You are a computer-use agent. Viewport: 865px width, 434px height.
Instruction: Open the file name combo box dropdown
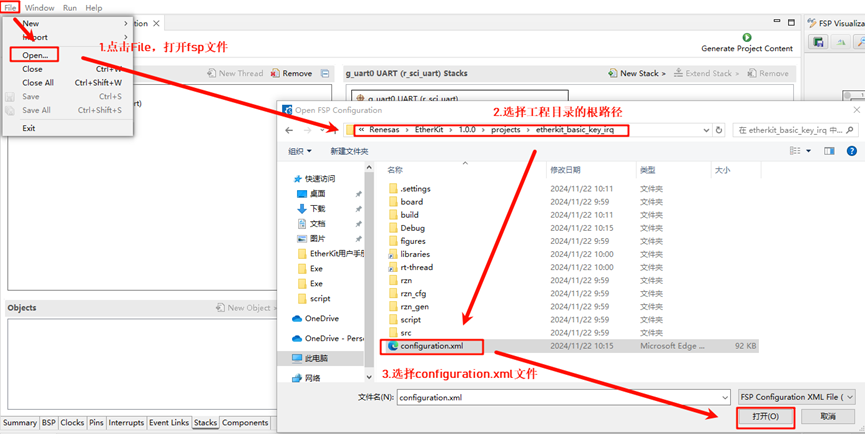(725, 397)
